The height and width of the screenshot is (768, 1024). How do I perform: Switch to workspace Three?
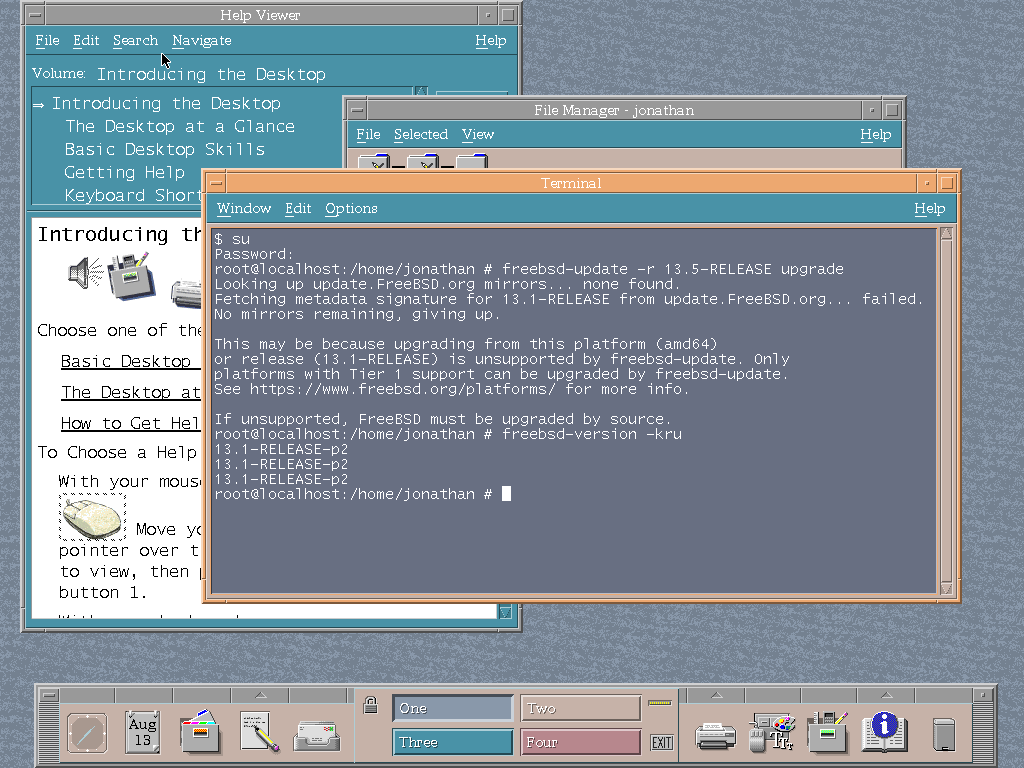click(x=453, y=742)
